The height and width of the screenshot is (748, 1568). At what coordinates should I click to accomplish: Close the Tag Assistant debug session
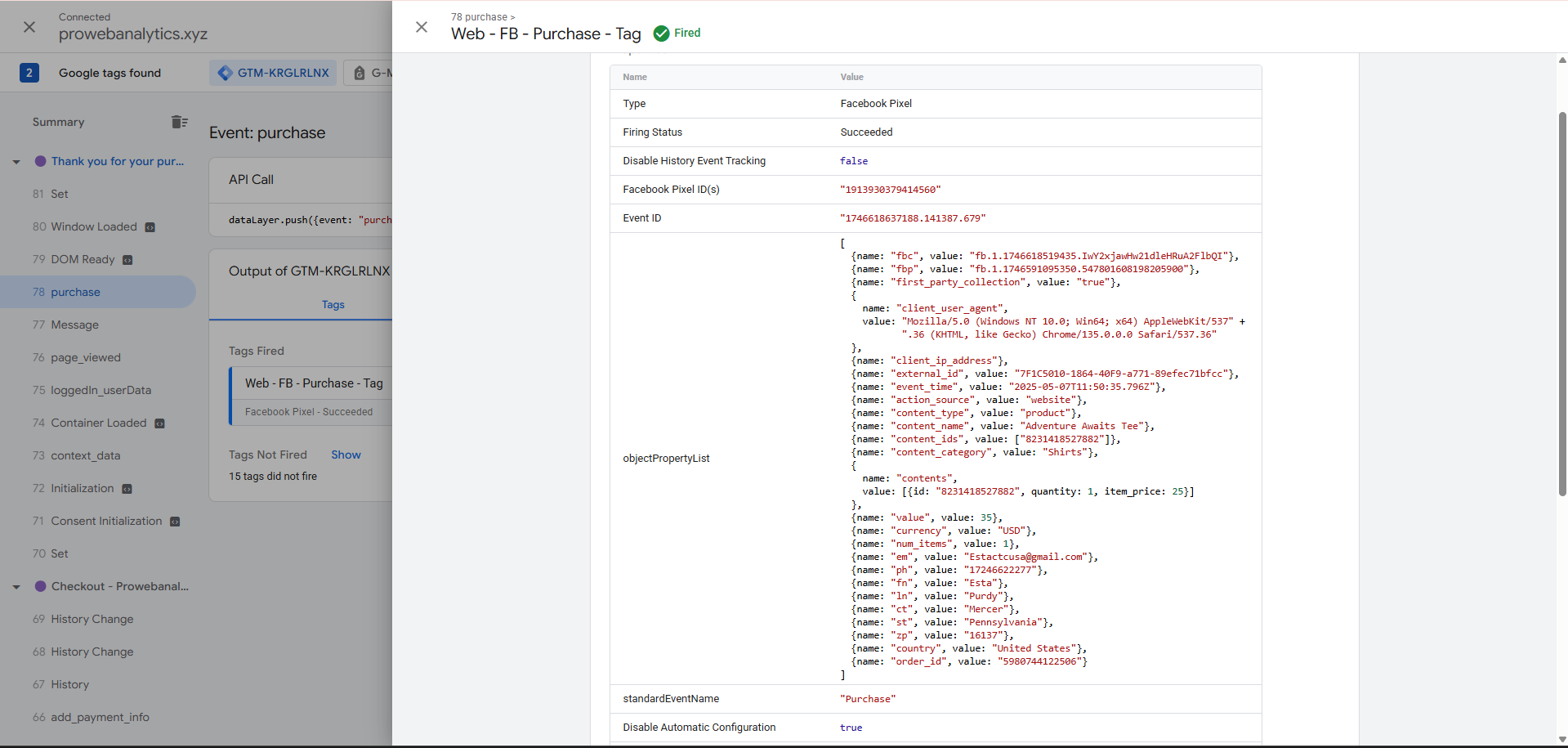tap(29, 27)
